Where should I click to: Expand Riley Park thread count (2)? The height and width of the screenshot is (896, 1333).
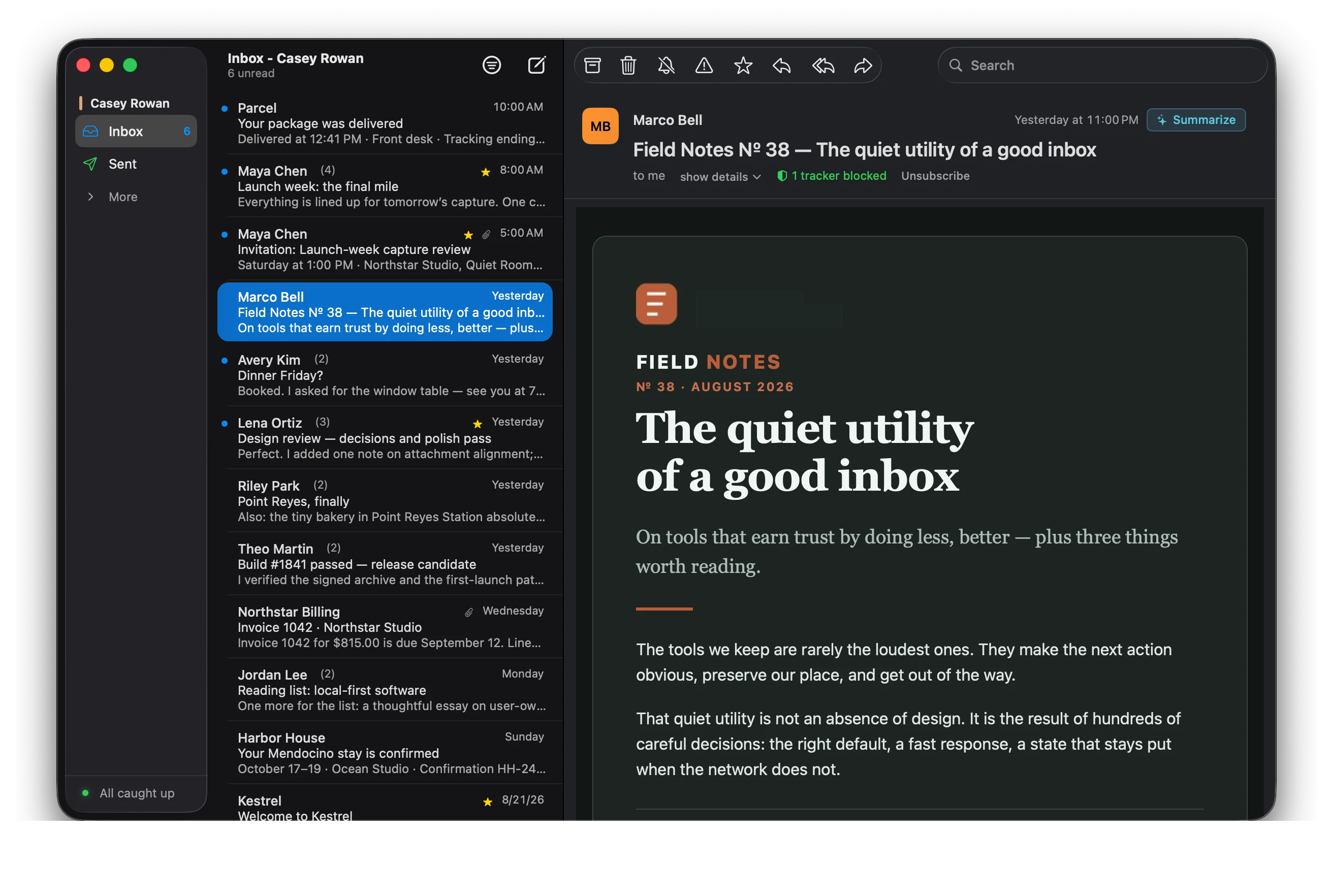pos(320,485)
